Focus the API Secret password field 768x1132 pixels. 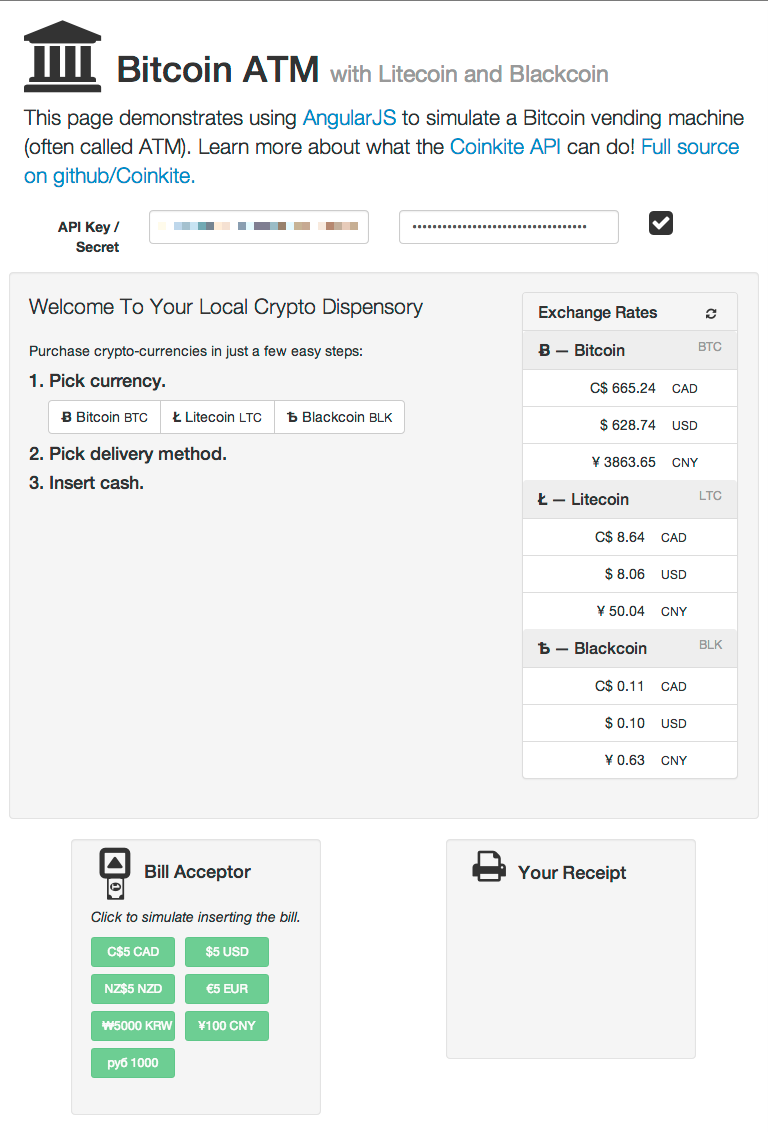click(x=509, y=227)
